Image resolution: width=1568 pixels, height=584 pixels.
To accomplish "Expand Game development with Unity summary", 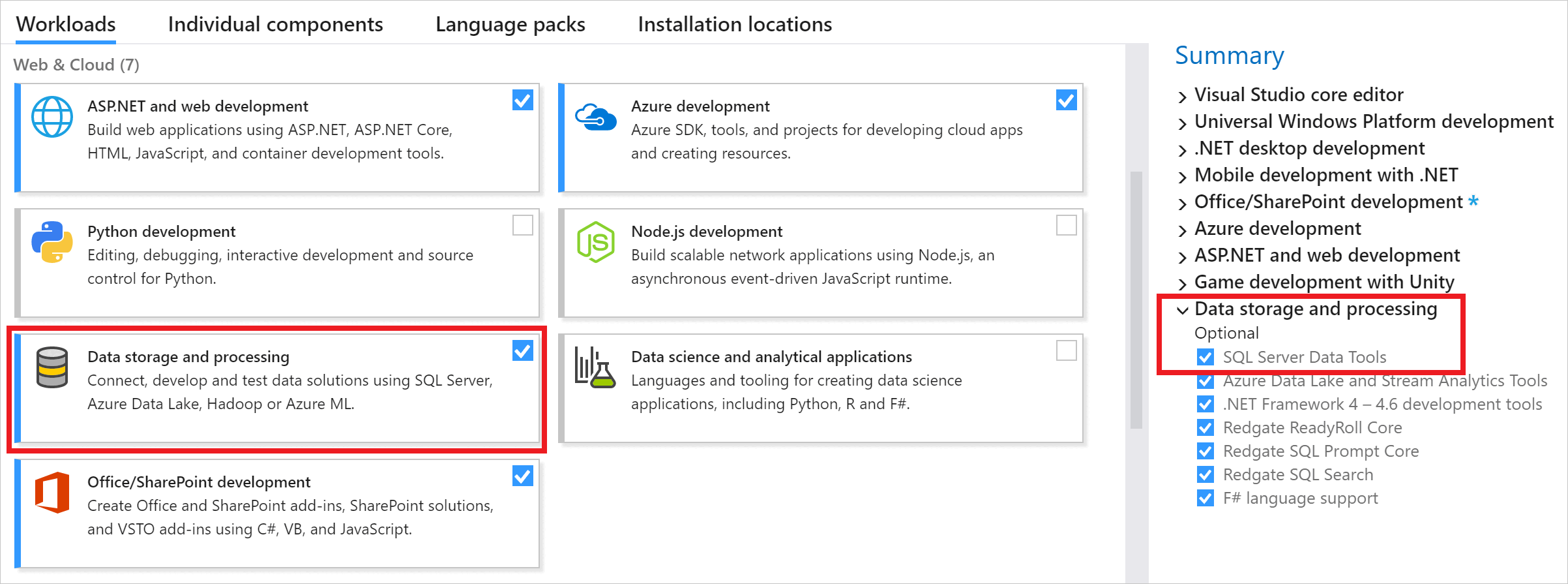I will (x=1183, y=284).
